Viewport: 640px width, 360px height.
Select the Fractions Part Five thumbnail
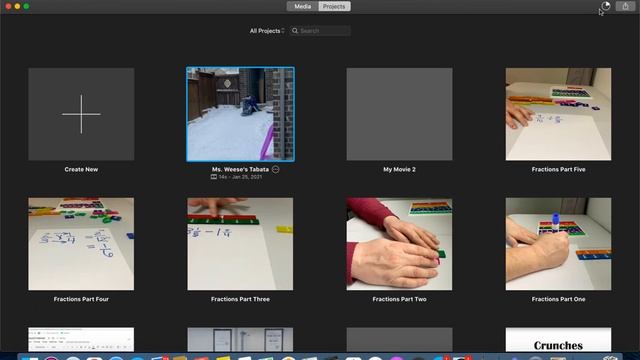click(x=558, y=114)
